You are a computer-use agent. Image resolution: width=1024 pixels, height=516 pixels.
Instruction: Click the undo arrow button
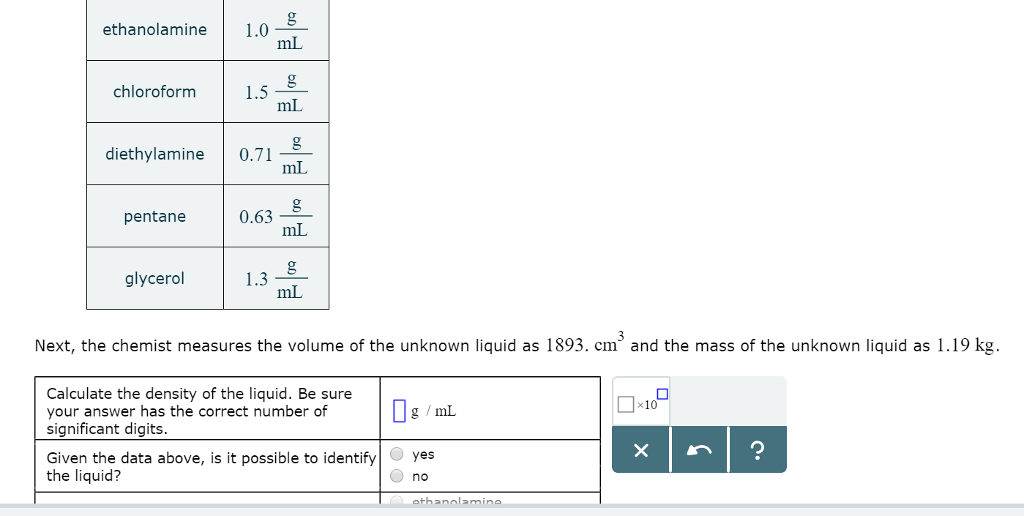(x=699, y=450)
